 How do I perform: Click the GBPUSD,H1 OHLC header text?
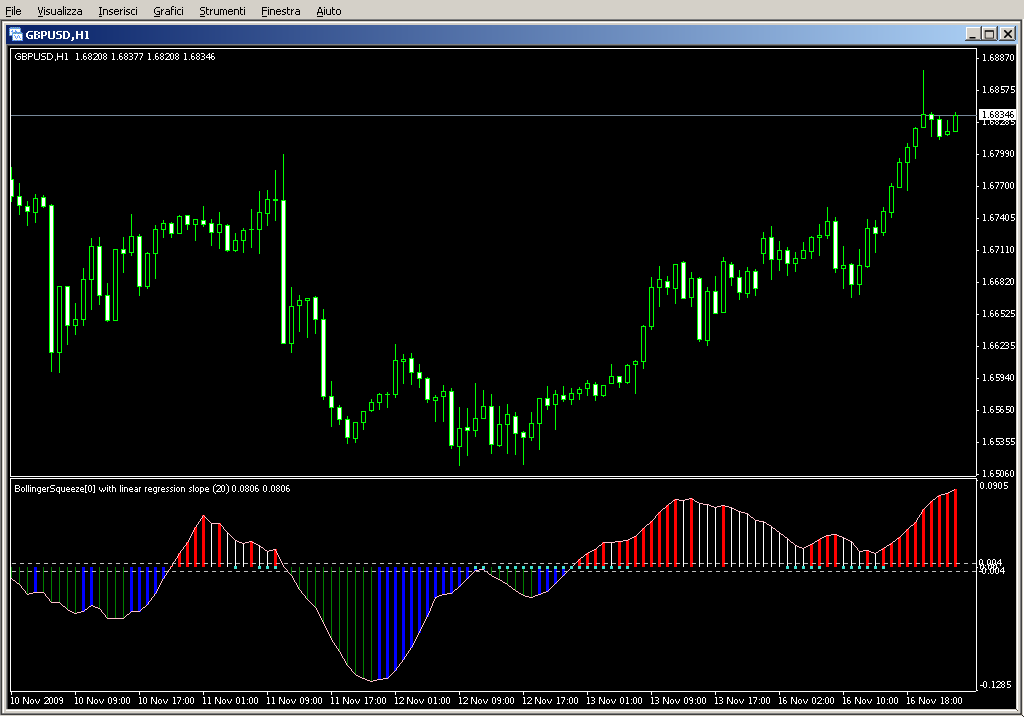click(115, 57)
